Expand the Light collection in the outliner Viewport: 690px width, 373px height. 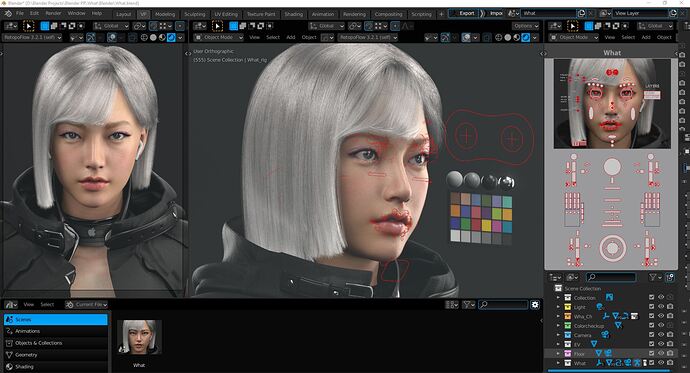click(x=558, y=307)
